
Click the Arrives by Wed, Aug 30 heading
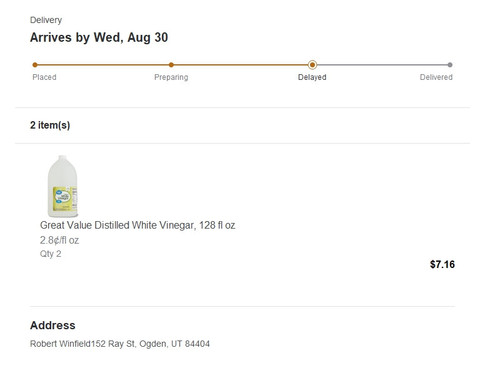pos(99,37)
